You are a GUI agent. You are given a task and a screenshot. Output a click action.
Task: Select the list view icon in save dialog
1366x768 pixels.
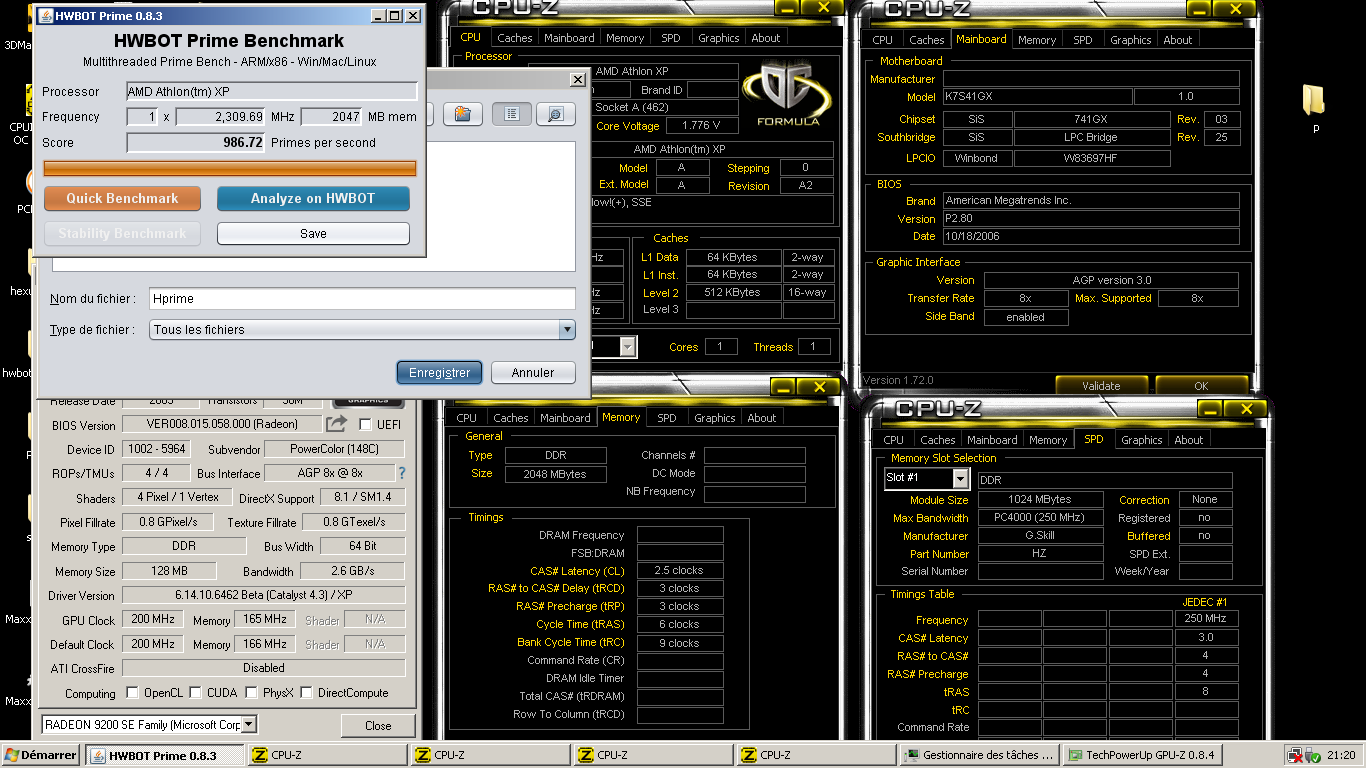pyautogui.click(x=512, y=114)
